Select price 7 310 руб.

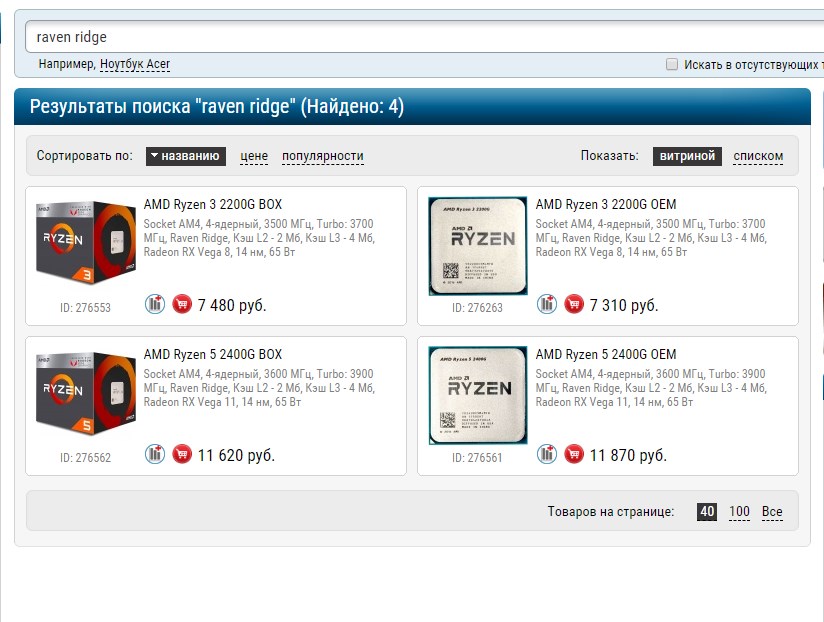point(624,305)
